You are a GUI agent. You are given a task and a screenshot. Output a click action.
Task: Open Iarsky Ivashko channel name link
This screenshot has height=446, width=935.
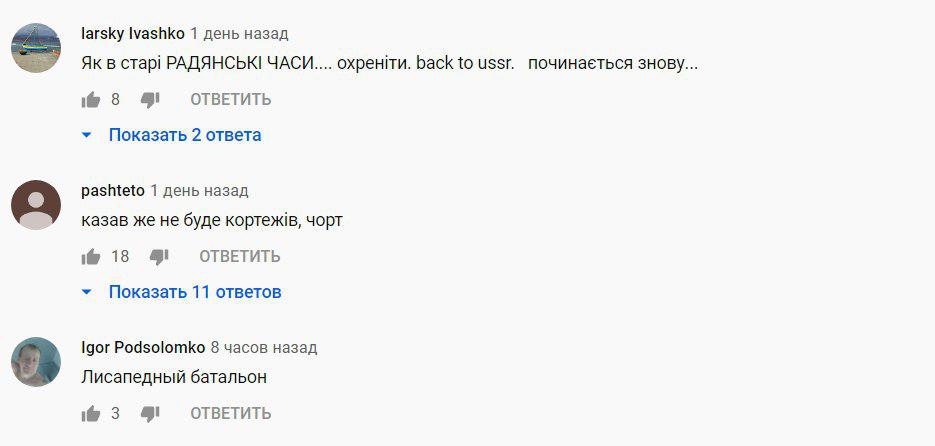point(133,33)
